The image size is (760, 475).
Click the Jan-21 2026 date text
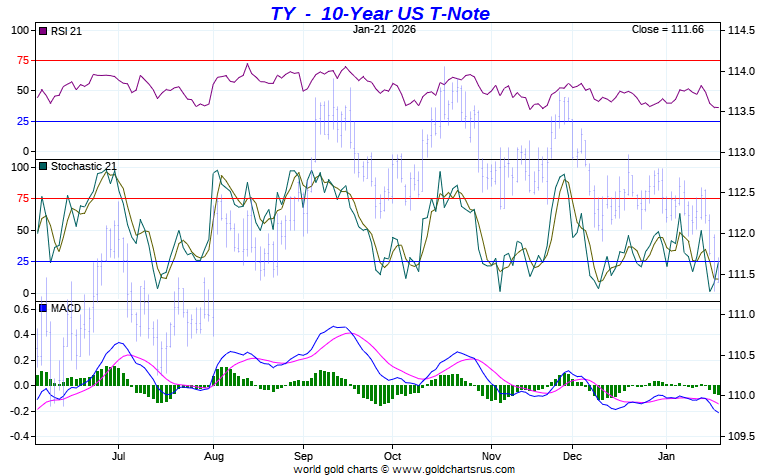click(x=384, y=29)
